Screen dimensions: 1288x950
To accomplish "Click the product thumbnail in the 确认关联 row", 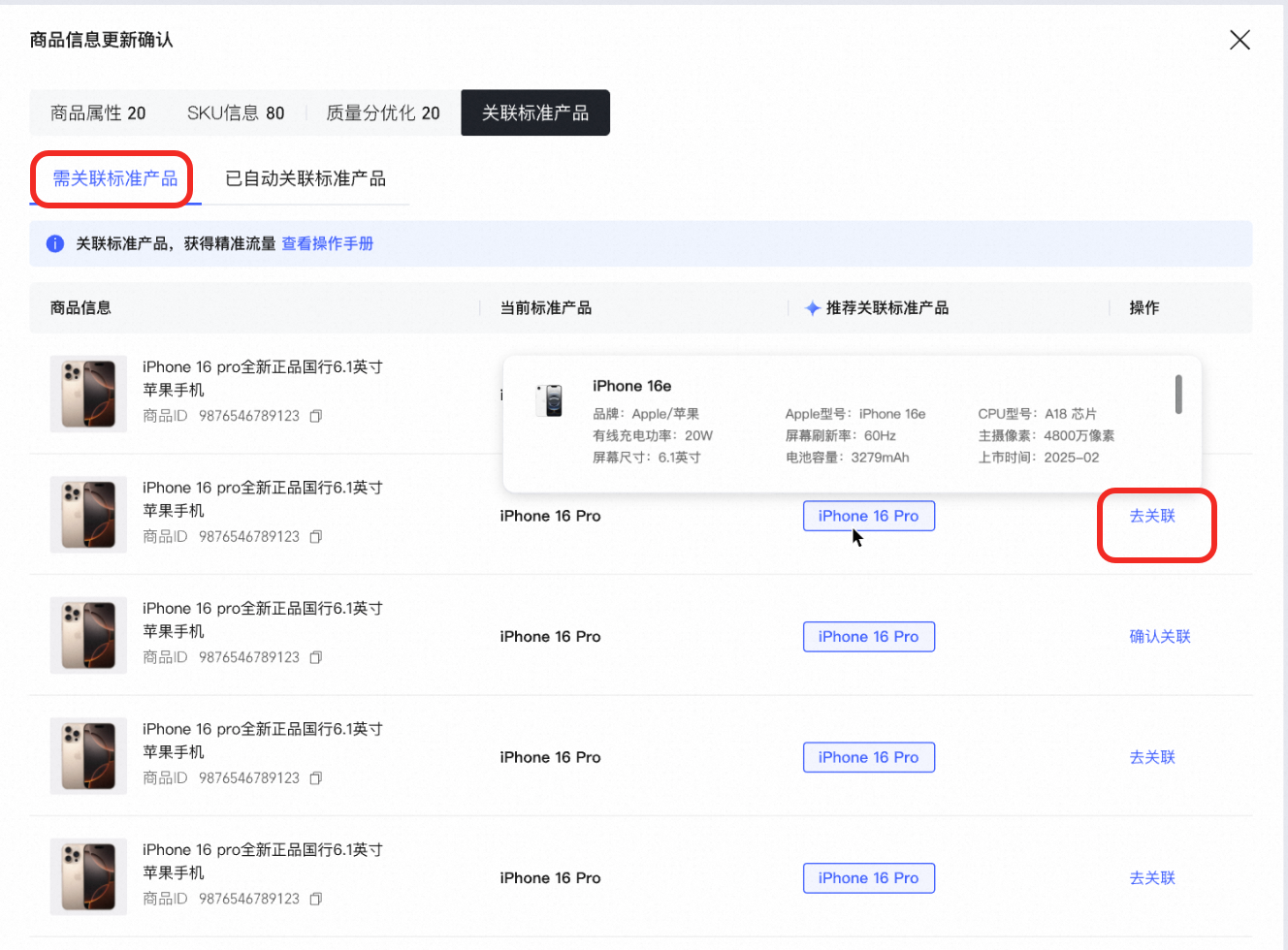I will [88, 636].
